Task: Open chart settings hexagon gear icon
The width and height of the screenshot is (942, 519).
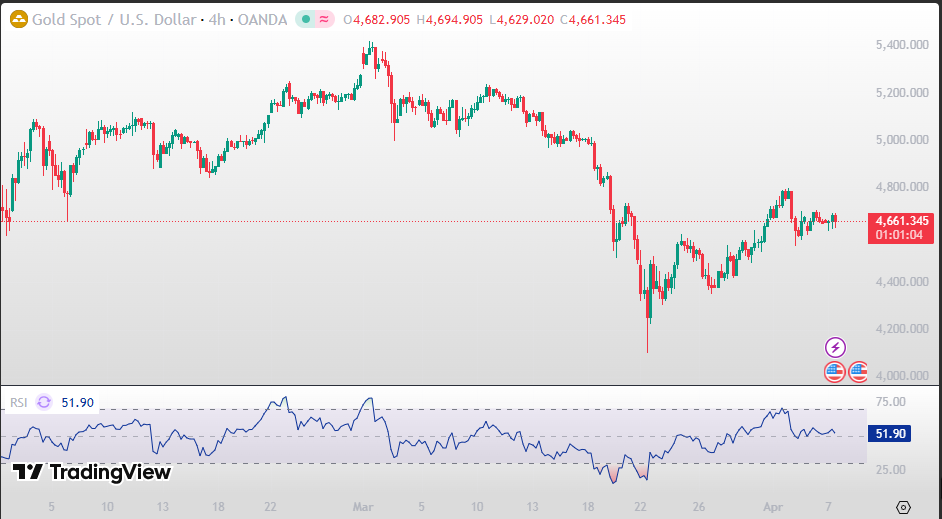Action: point(904,507)
